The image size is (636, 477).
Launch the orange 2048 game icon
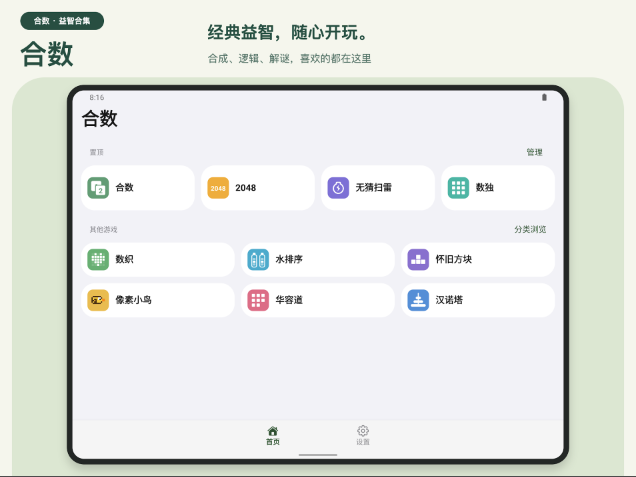218,188
